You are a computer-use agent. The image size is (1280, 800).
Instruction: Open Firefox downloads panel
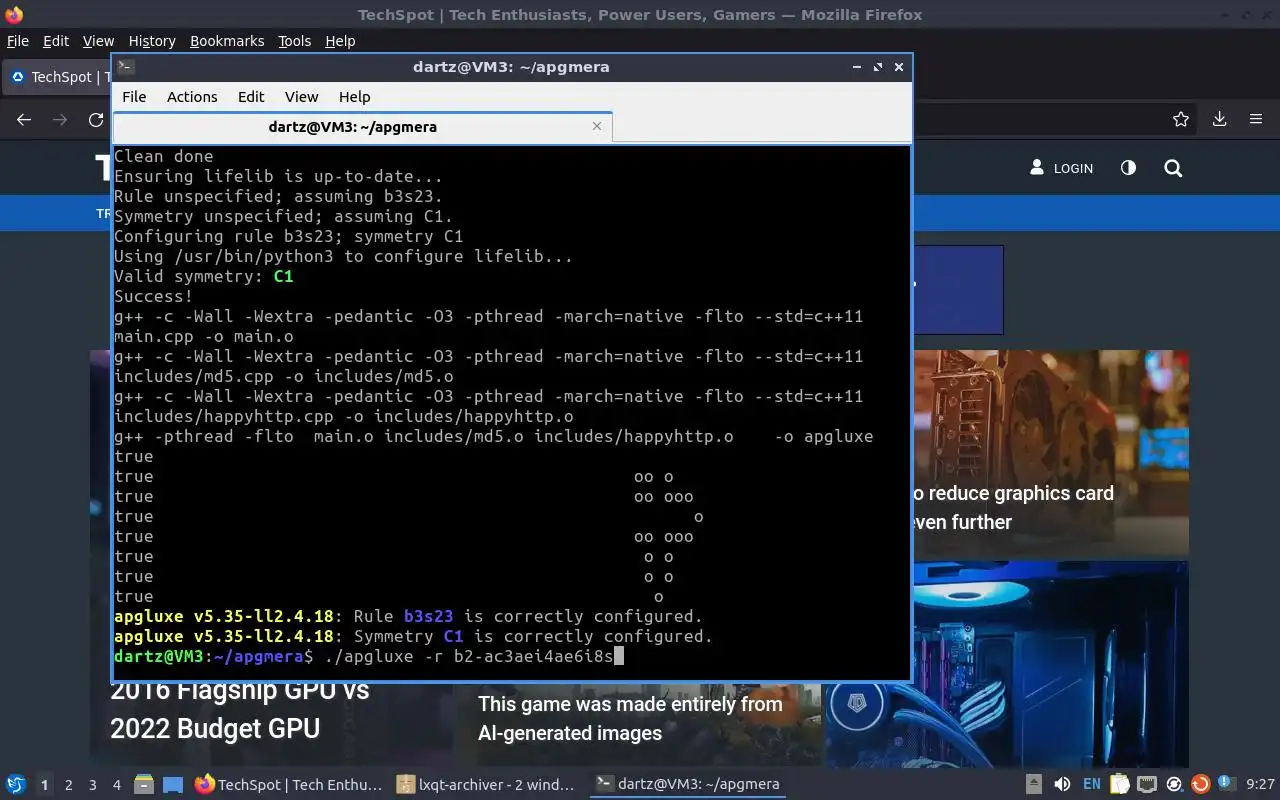click(1219, 119)
